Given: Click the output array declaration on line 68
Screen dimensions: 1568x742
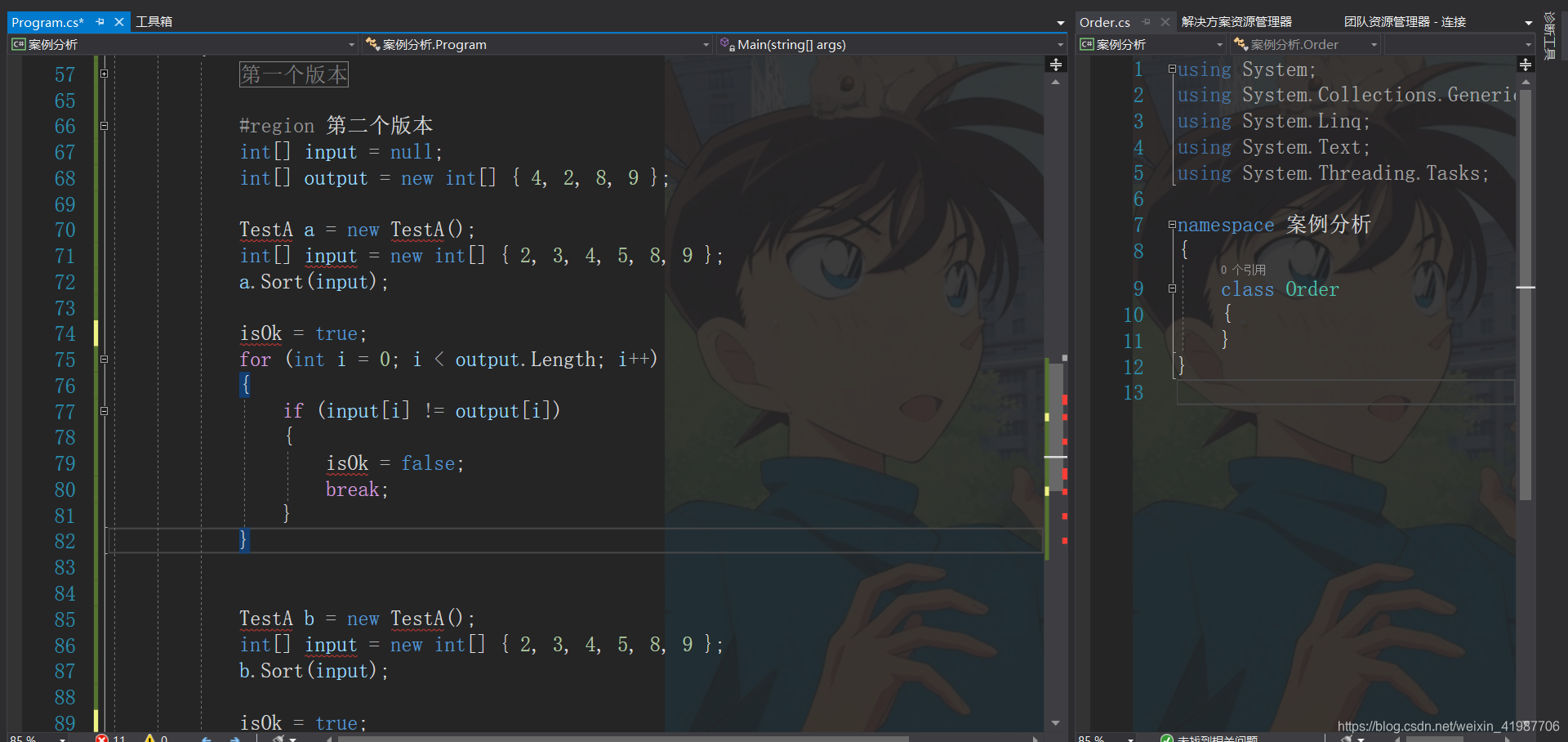Looking at the screenshot, I should pyautogui.click(x=454, y=178).
